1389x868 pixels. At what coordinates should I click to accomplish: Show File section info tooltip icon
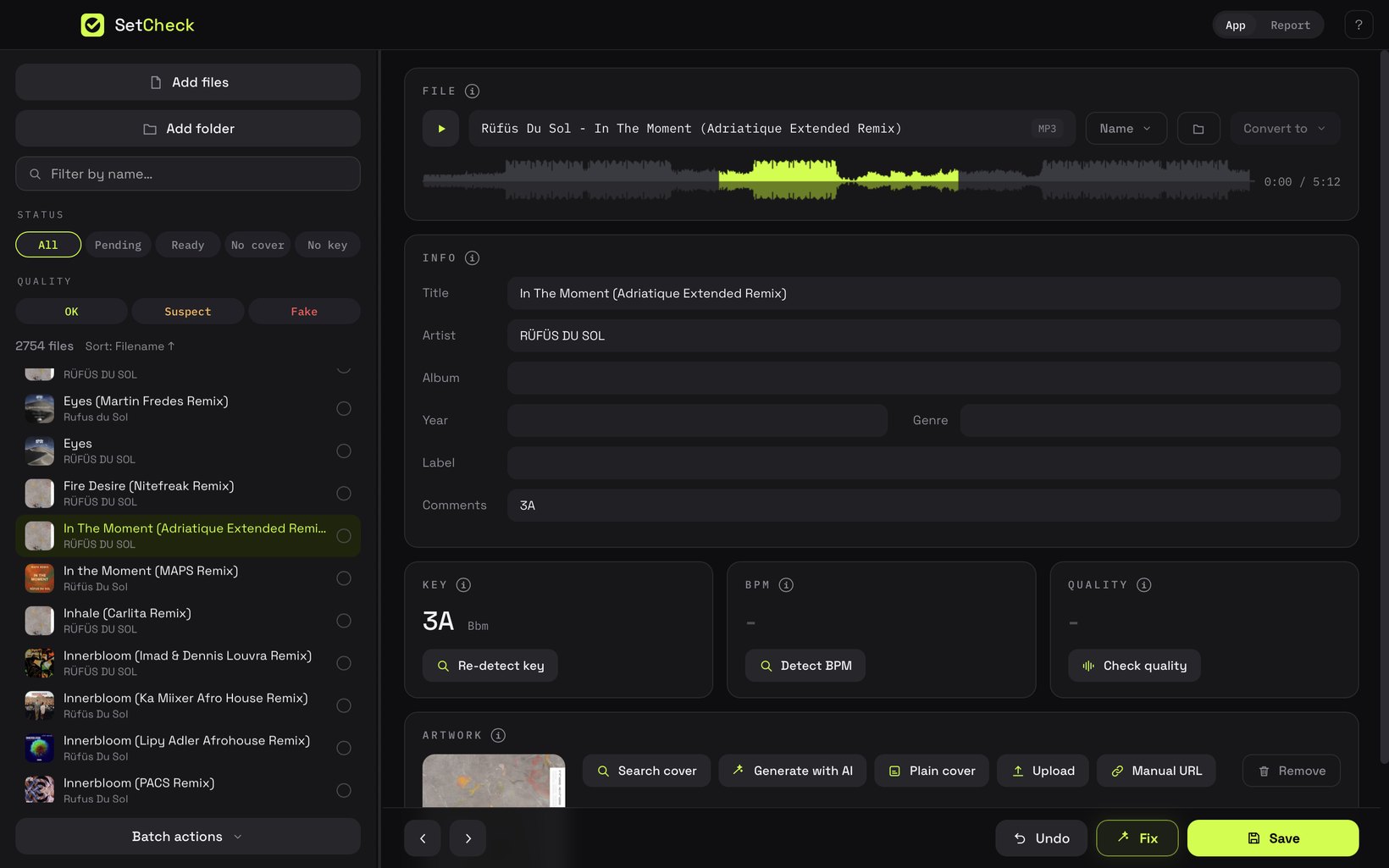click(473, 91)
